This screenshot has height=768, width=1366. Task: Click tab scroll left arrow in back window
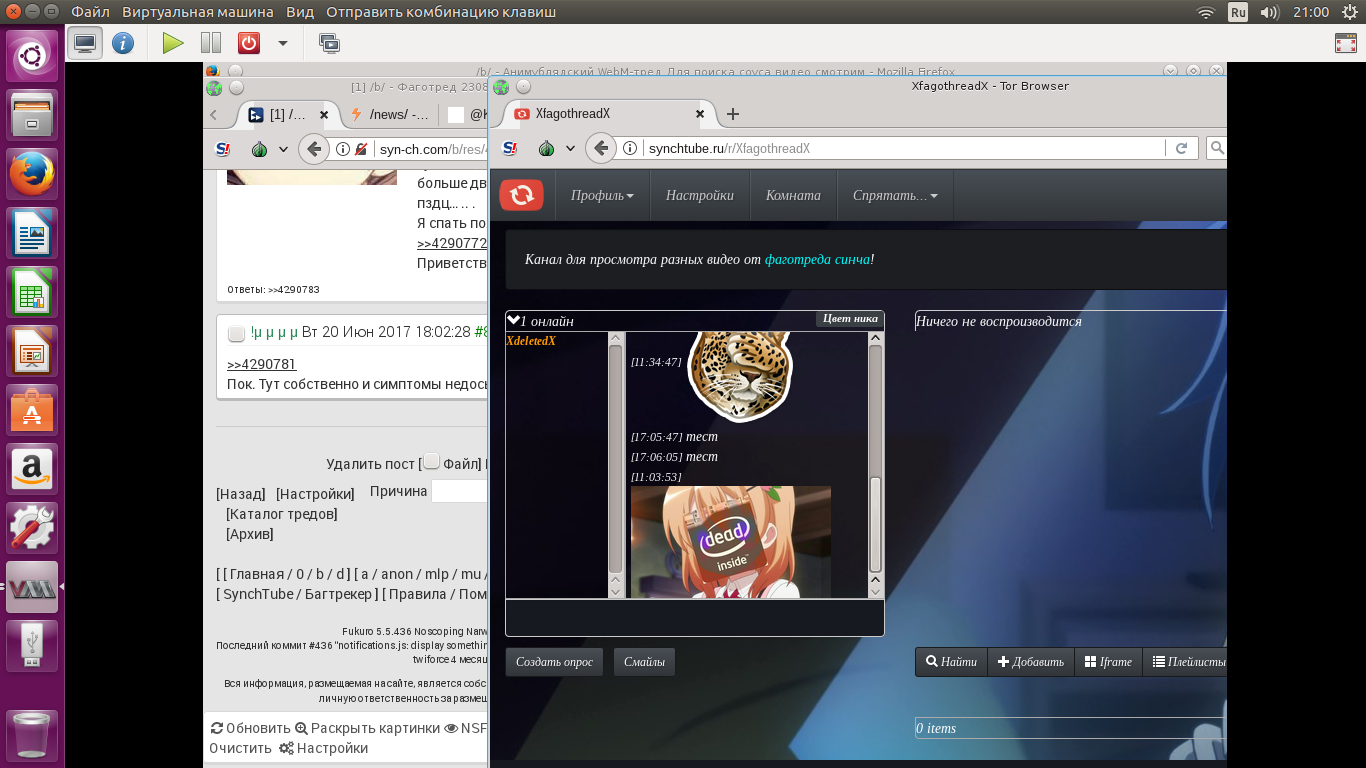(214, 115)
